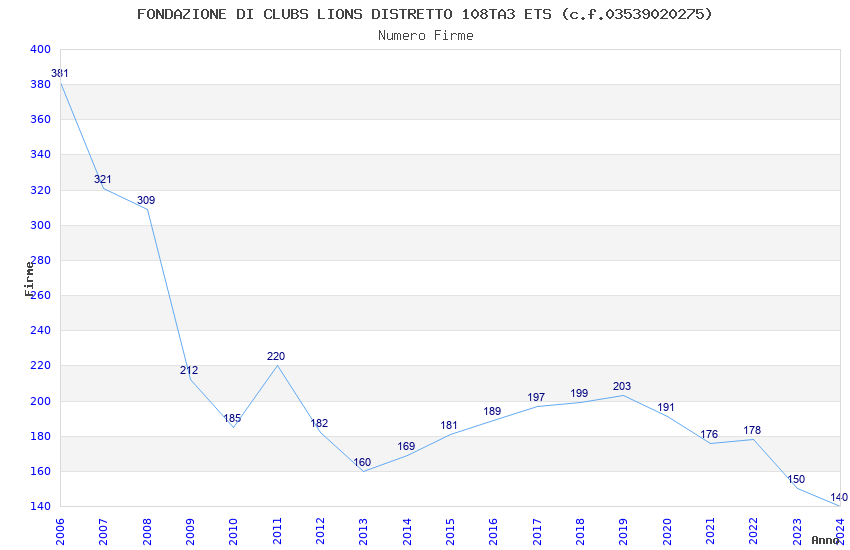Select the data label 212
Screen dimensions: 850x550
pyautogui.click(x=189, y=370)
